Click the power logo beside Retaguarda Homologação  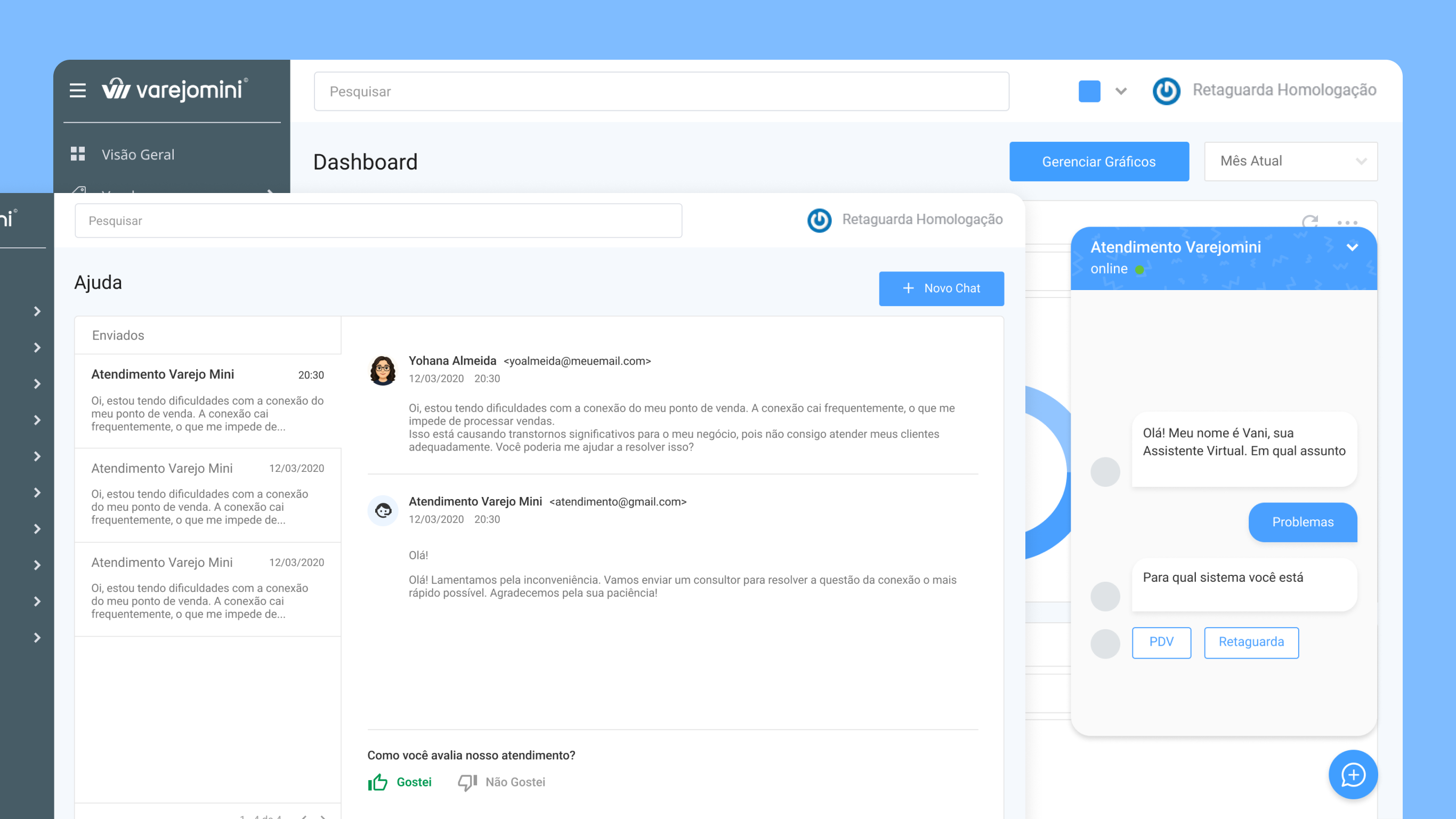1166,91
